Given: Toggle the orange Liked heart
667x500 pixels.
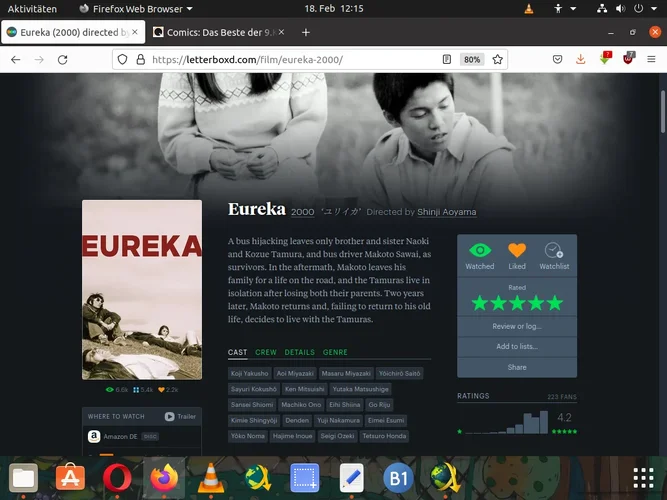Looking at the screenshot, I should coord(517,250).
